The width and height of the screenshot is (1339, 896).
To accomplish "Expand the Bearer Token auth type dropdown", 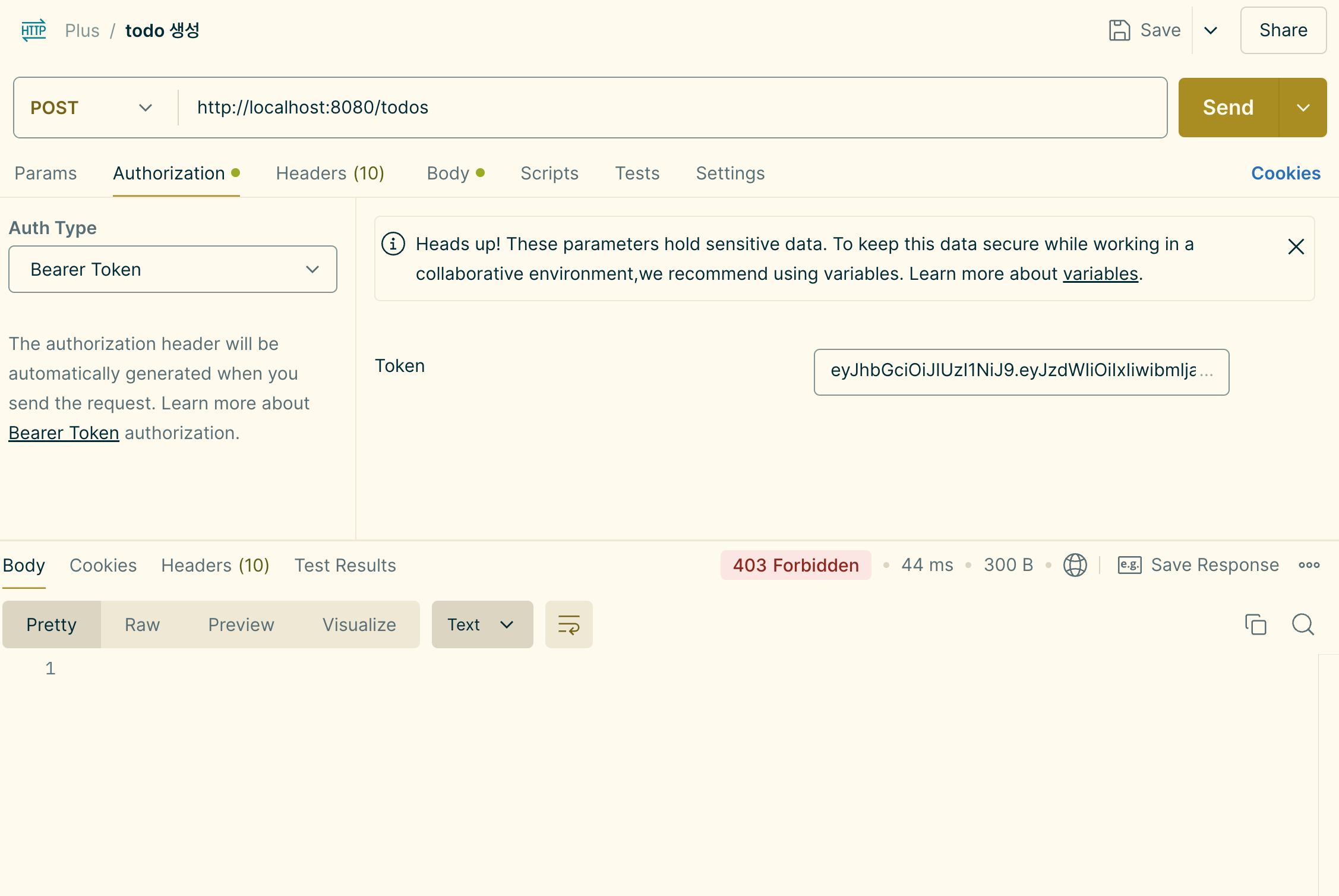I will [172, 270].
